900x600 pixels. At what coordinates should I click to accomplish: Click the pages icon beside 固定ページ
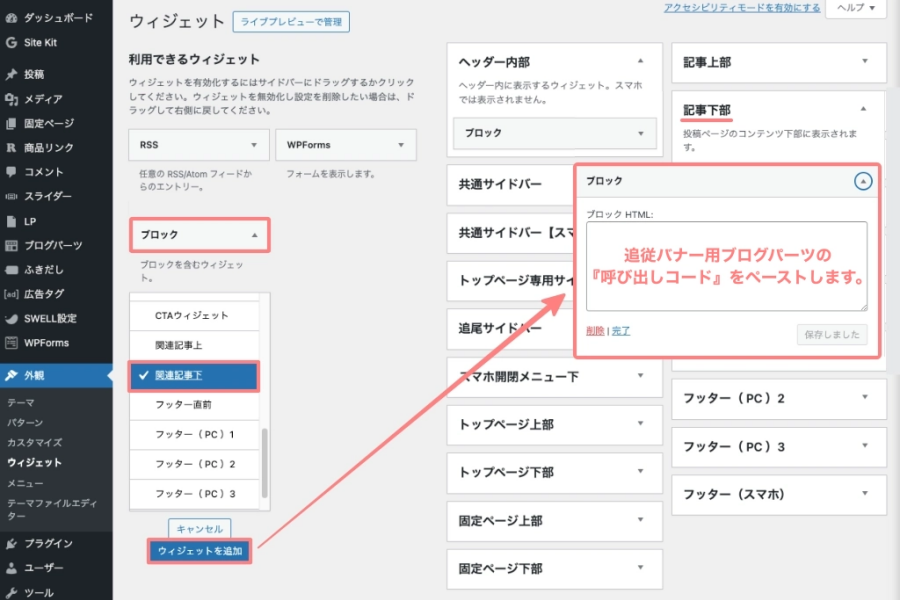pyautogui.click(x=11, y=123)
